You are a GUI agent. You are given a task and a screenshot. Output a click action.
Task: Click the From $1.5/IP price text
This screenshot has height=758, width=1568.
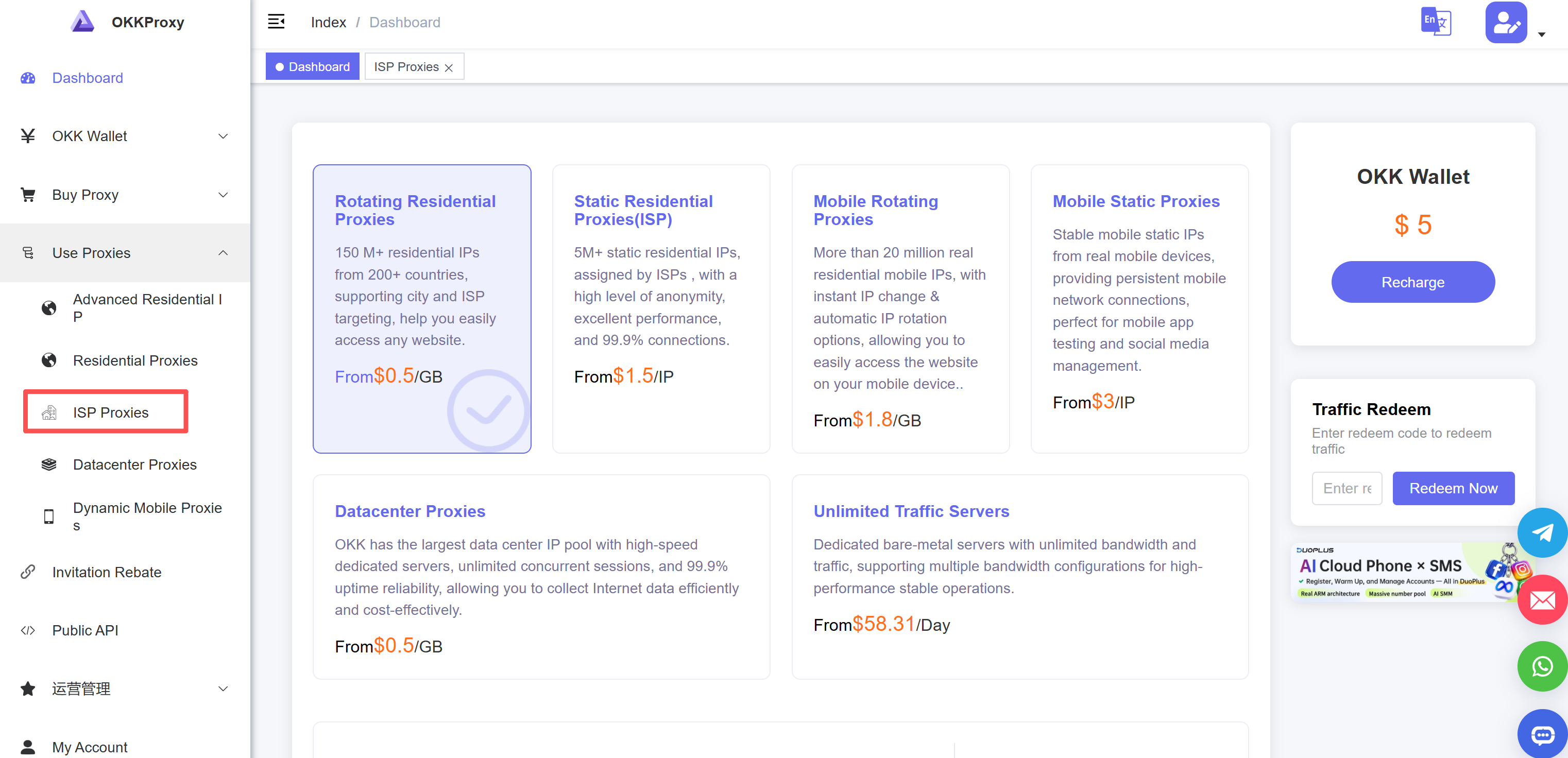pos(623,376)
